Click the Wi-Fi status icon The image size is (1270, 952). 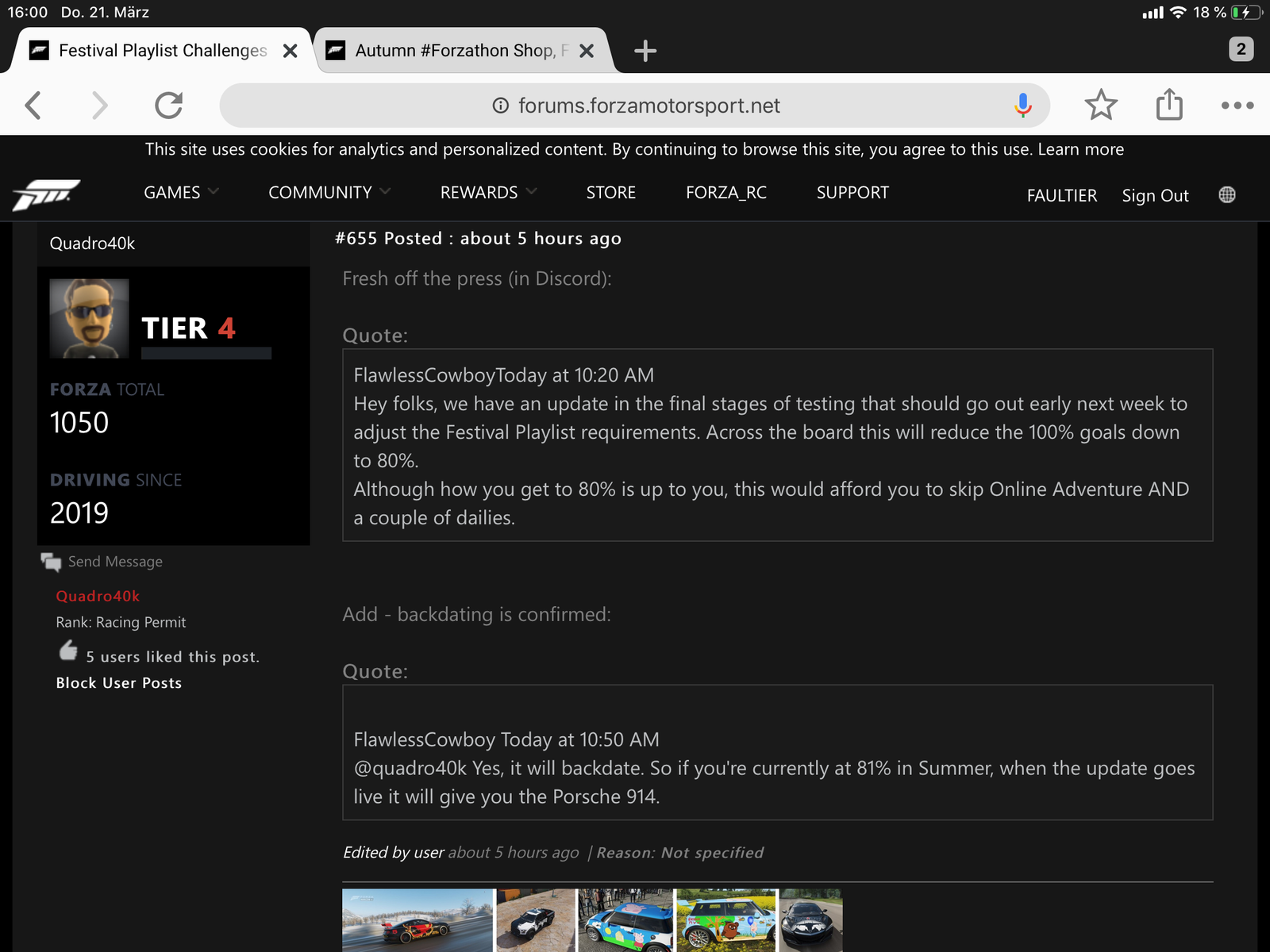[1178, 12]
